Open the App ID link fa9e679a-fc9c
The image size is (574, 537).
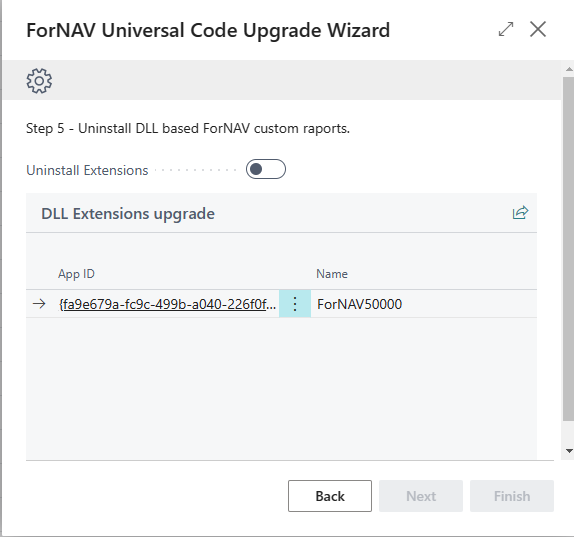167,304
